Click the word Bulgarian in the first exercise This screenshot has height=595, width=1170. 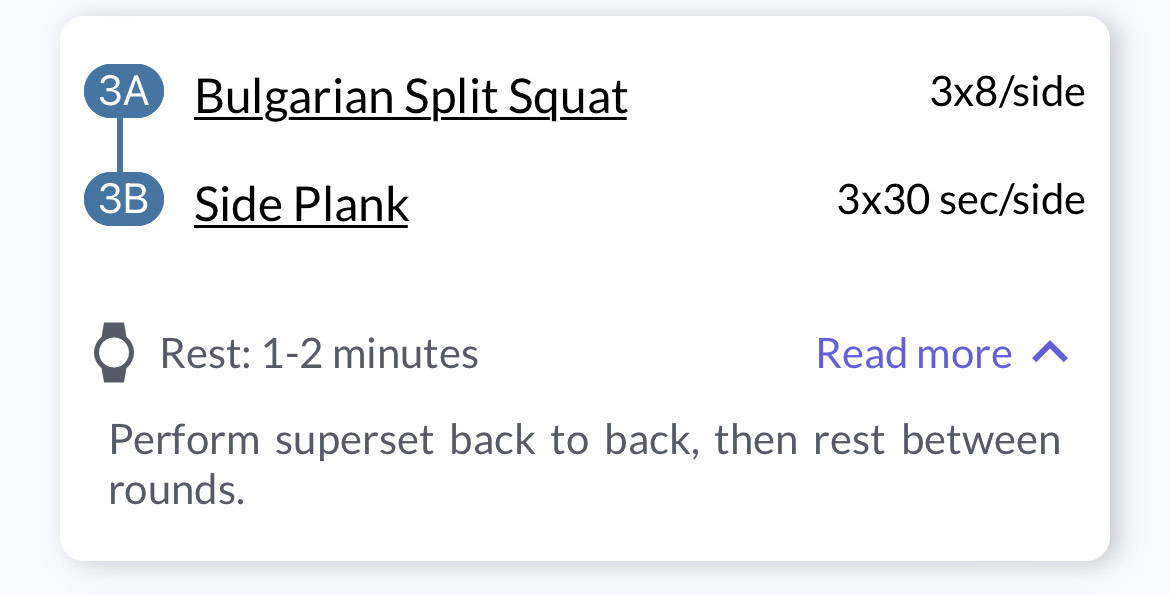[x=294, y=98]
